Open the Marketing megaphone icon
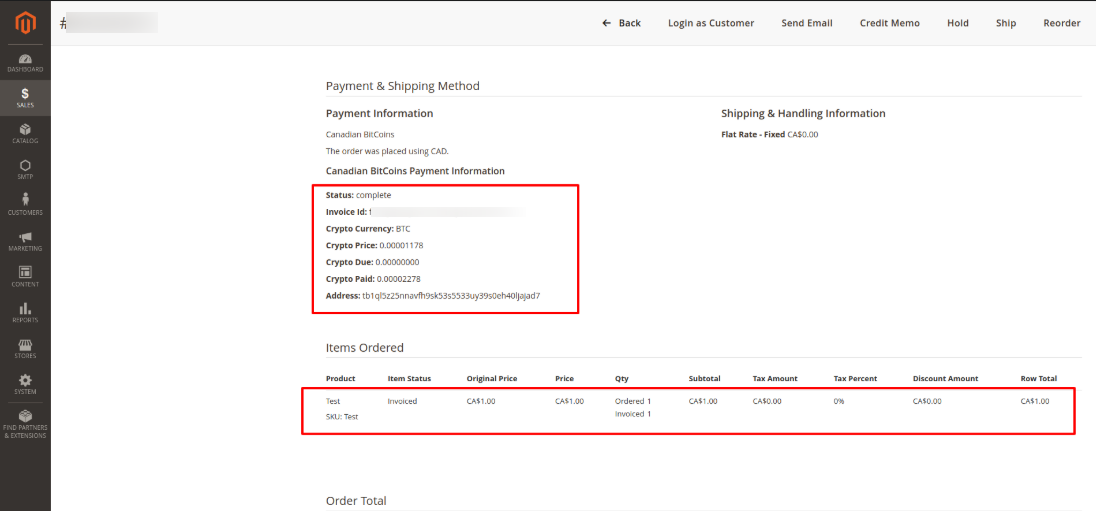Viewport: 1096px width, 511px height. (25, 240)
